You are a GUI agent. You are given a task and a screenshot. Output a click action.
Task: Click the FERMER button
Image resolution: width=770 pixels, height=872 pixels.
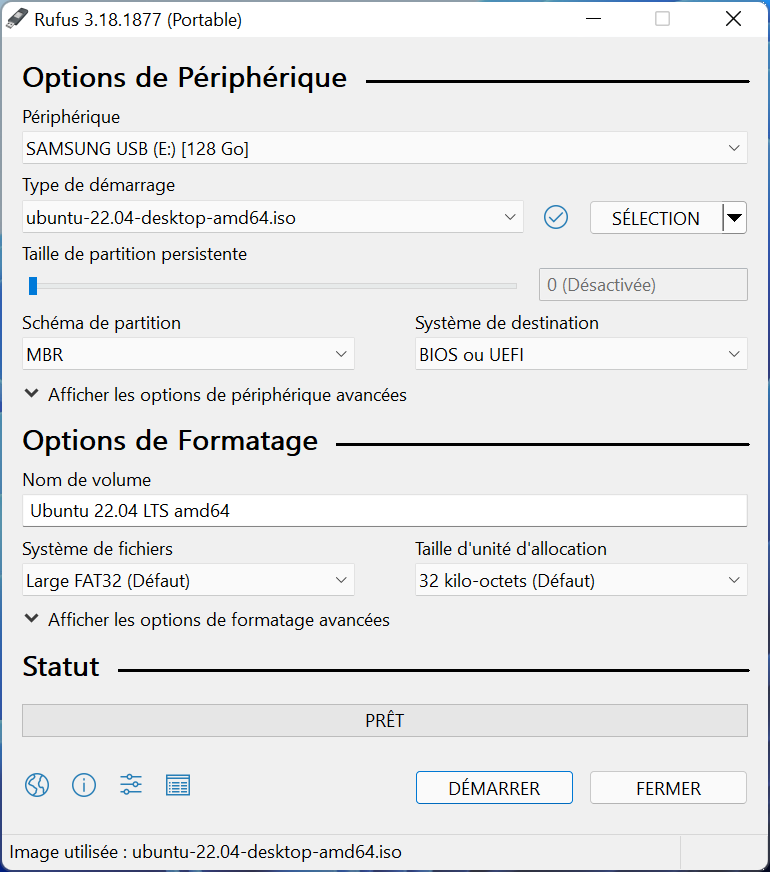[x=668, y=787]
